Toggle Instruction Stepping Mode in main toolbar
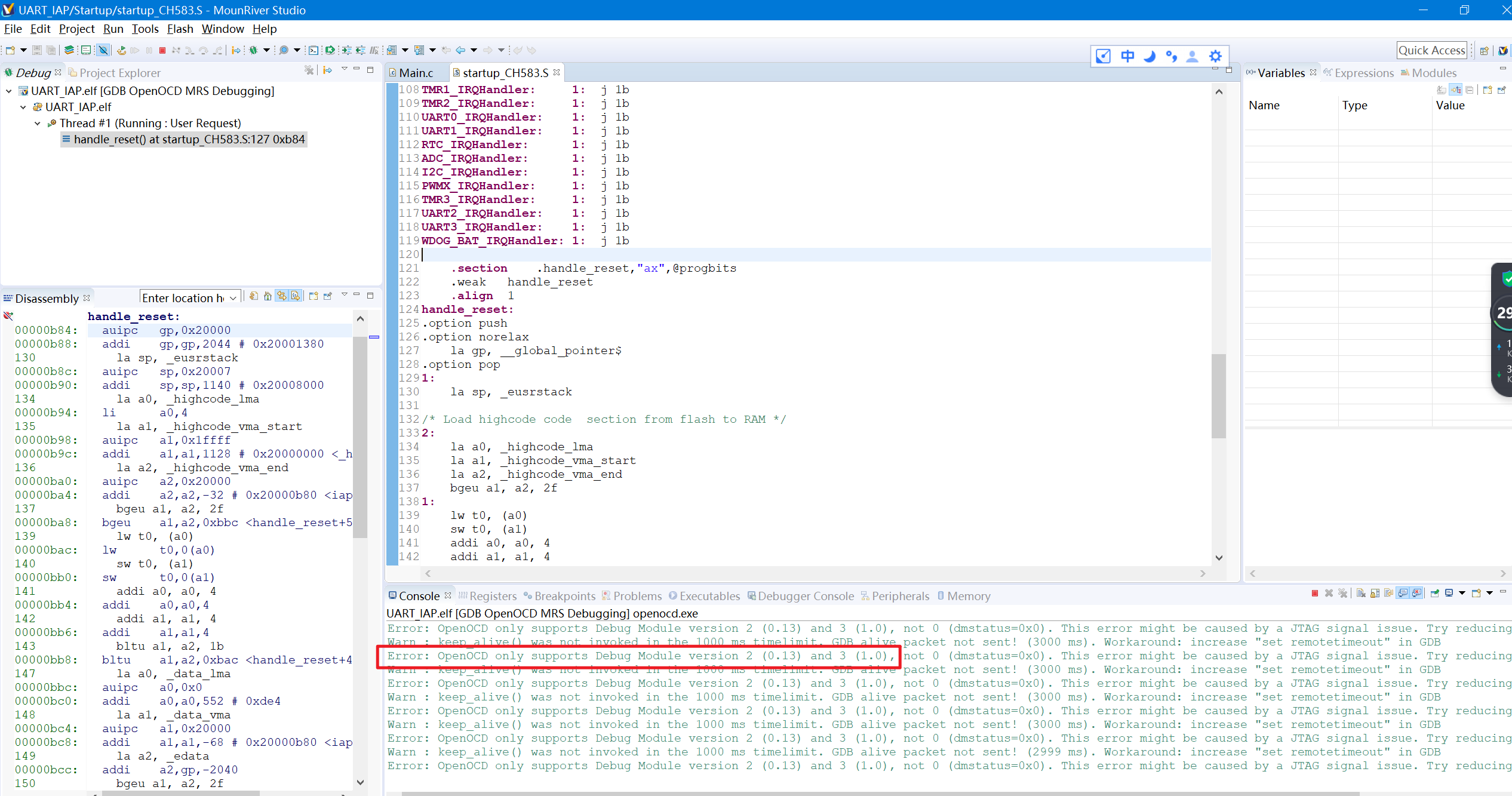 [x=236, y=51]
